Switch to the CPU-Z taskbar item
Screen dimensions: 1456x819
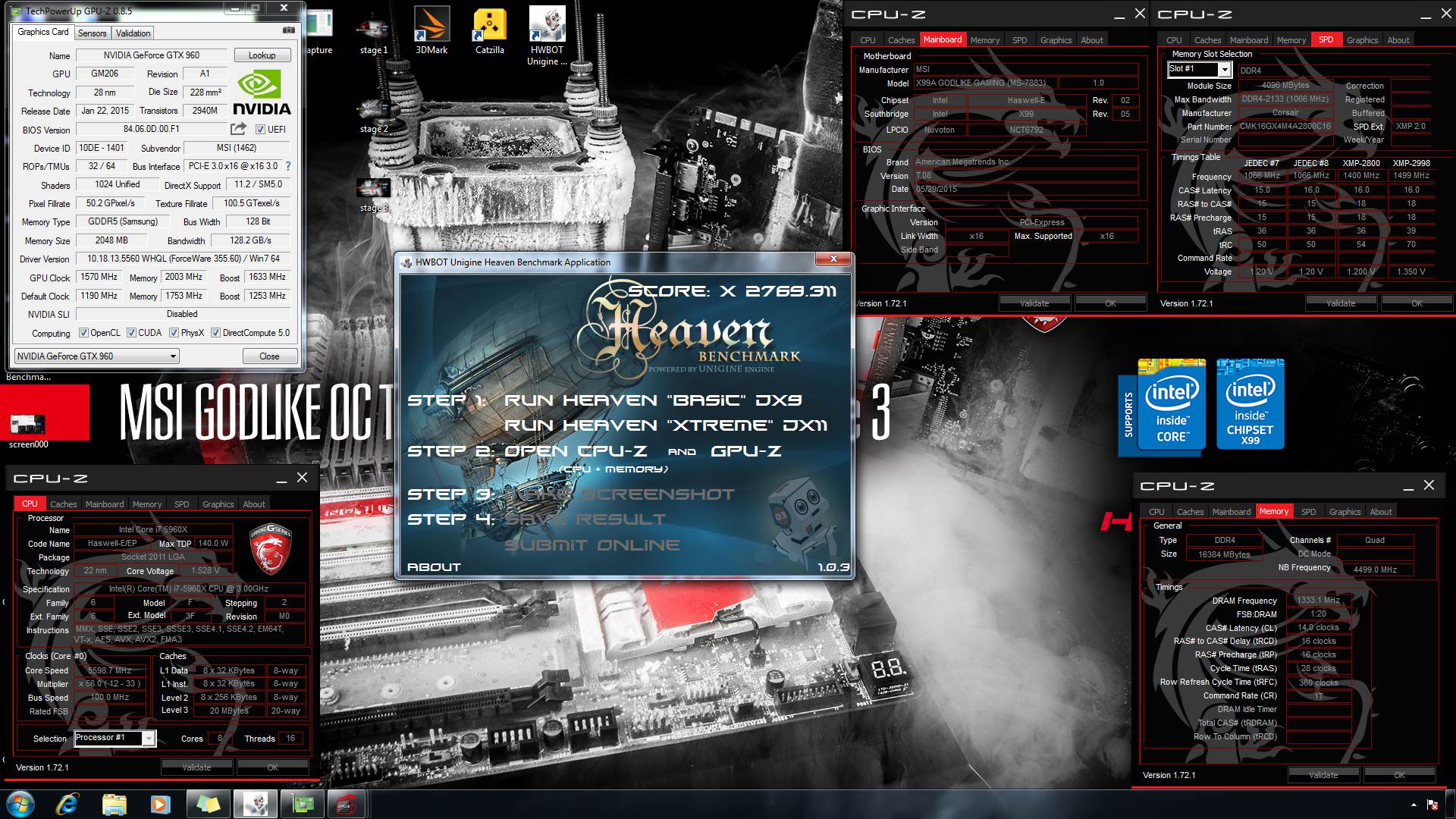click(347, 803)
